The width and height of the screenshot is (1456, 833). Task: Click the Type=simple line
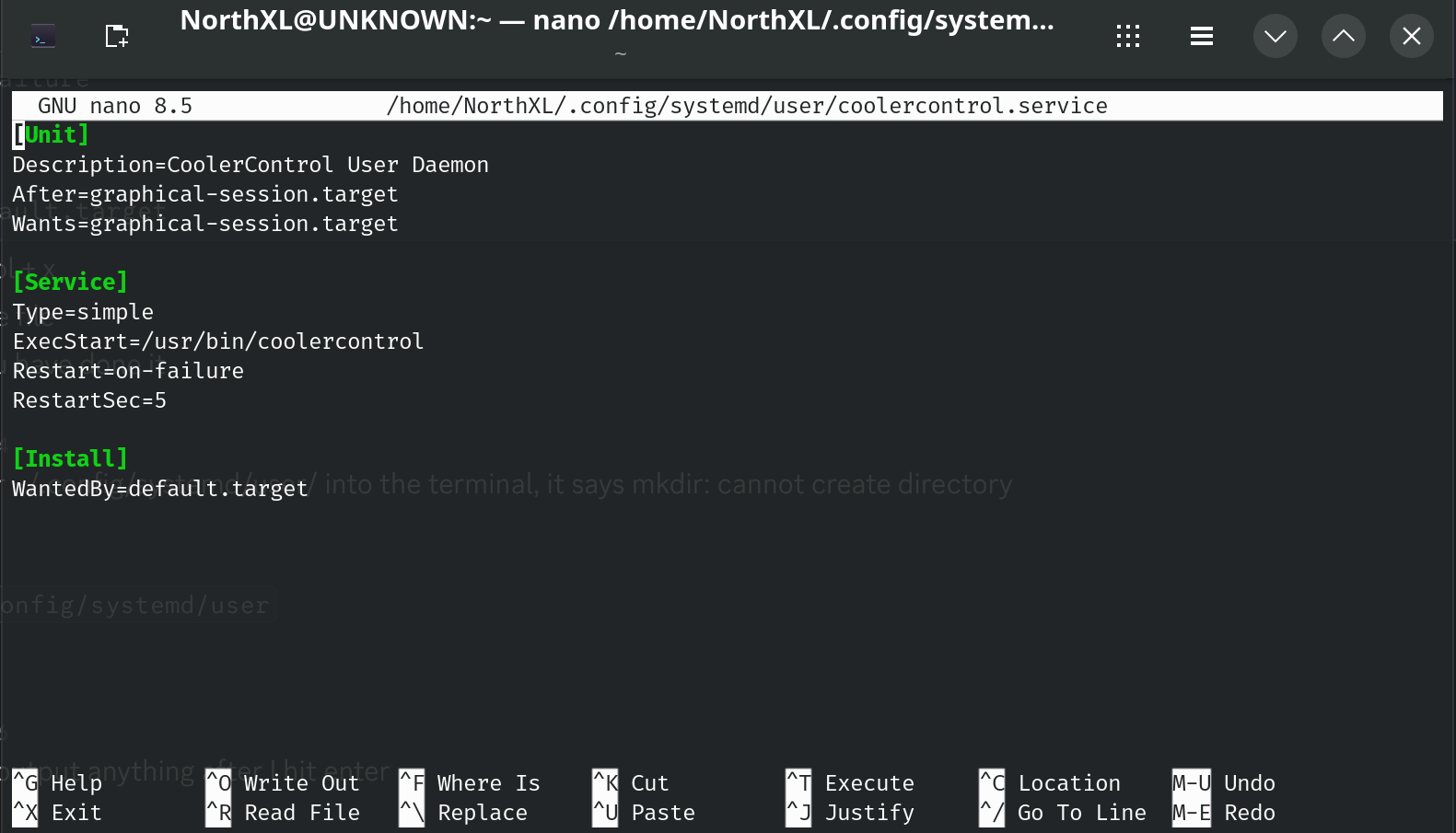coord(83,312)
